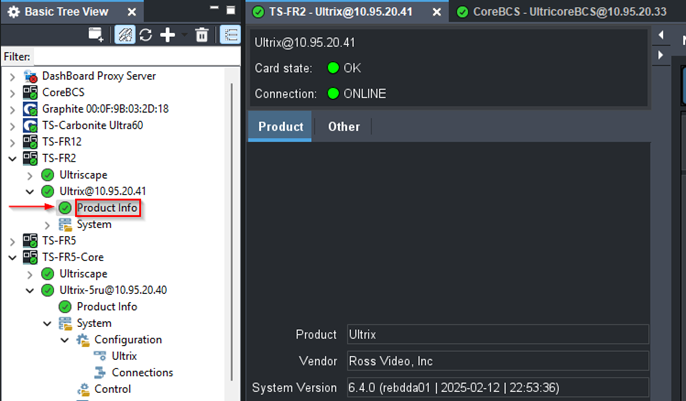Switch to the Other tab
The image size is (686, 401).
click(344, 127)
